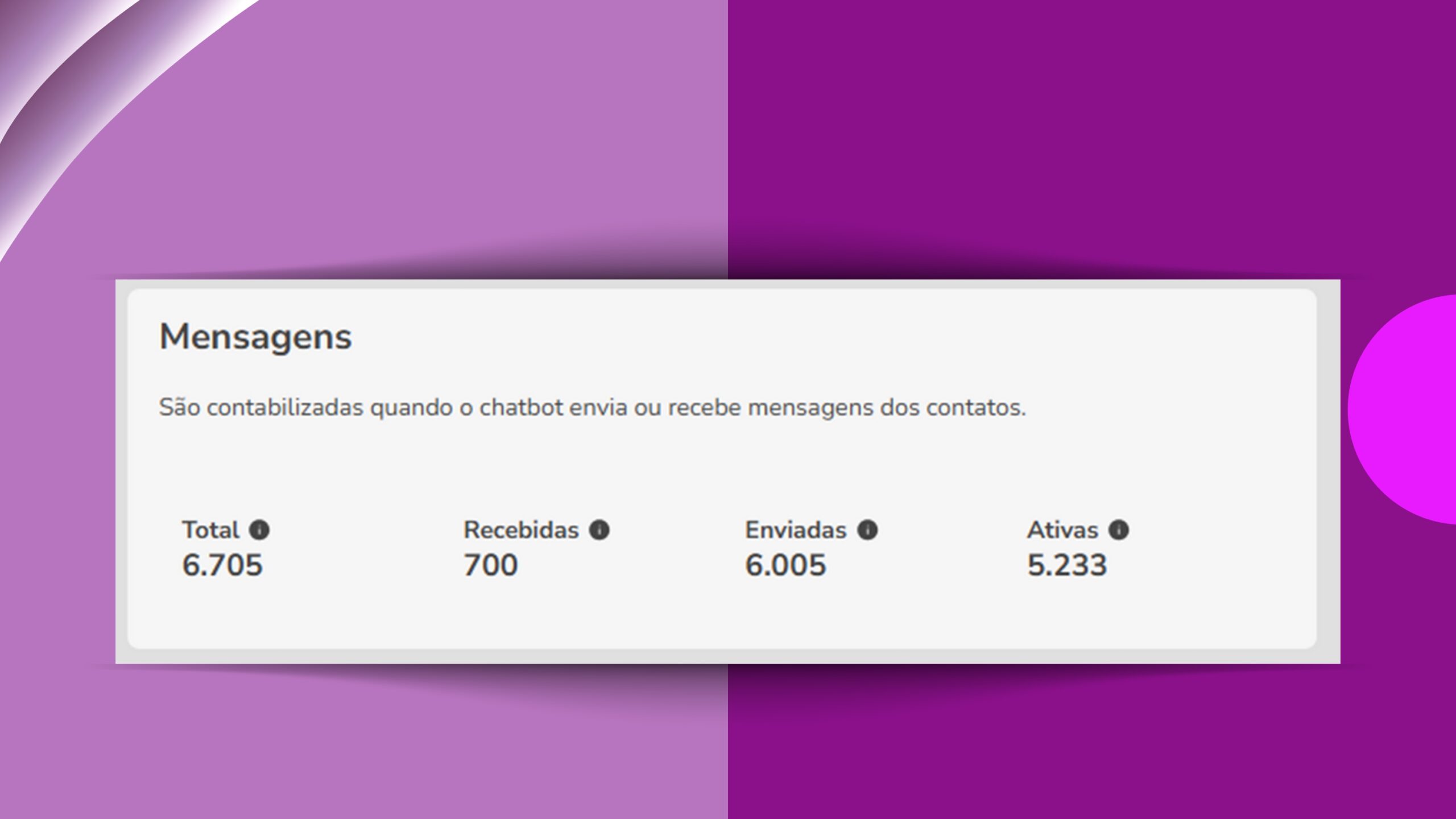This screenshot has height=819, width=1456.
Task: Click the Mensagens card heading
Action: tap(255, 337)
